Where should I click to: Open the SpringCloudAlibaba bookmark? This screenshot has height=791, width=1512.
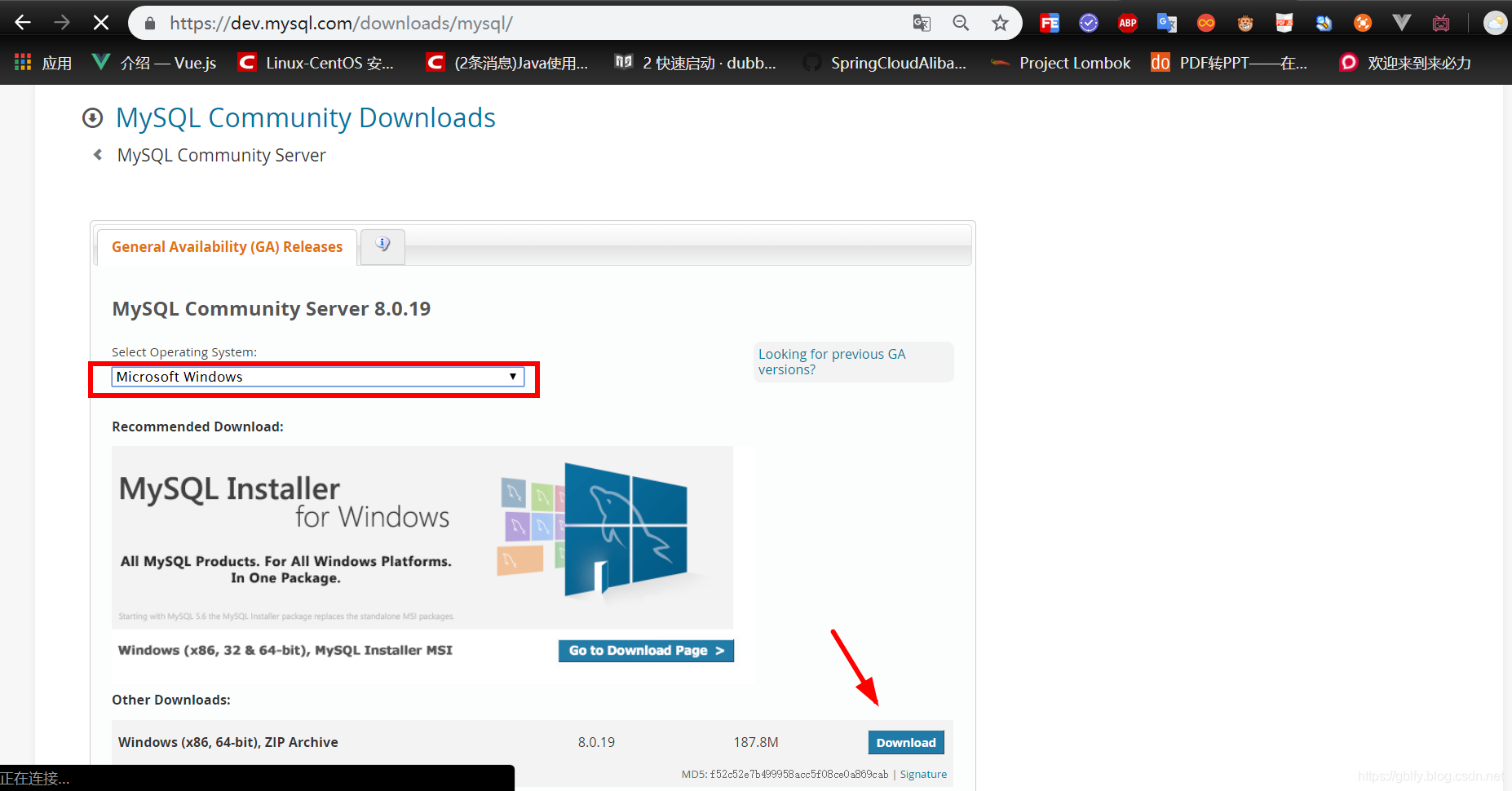[x=884, y=63]
